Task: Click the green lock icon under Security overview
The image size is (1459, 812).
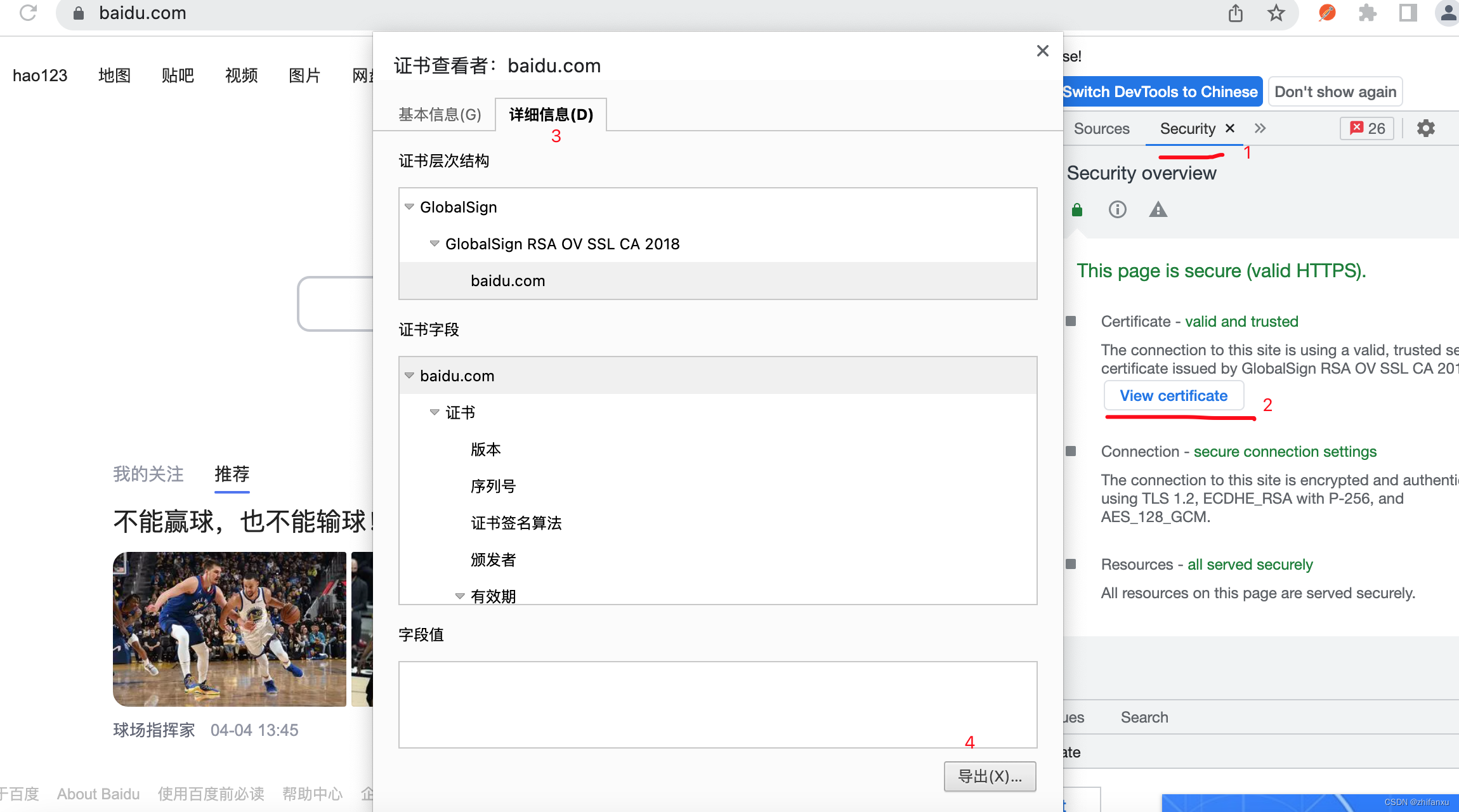Action: (1076, 209)
